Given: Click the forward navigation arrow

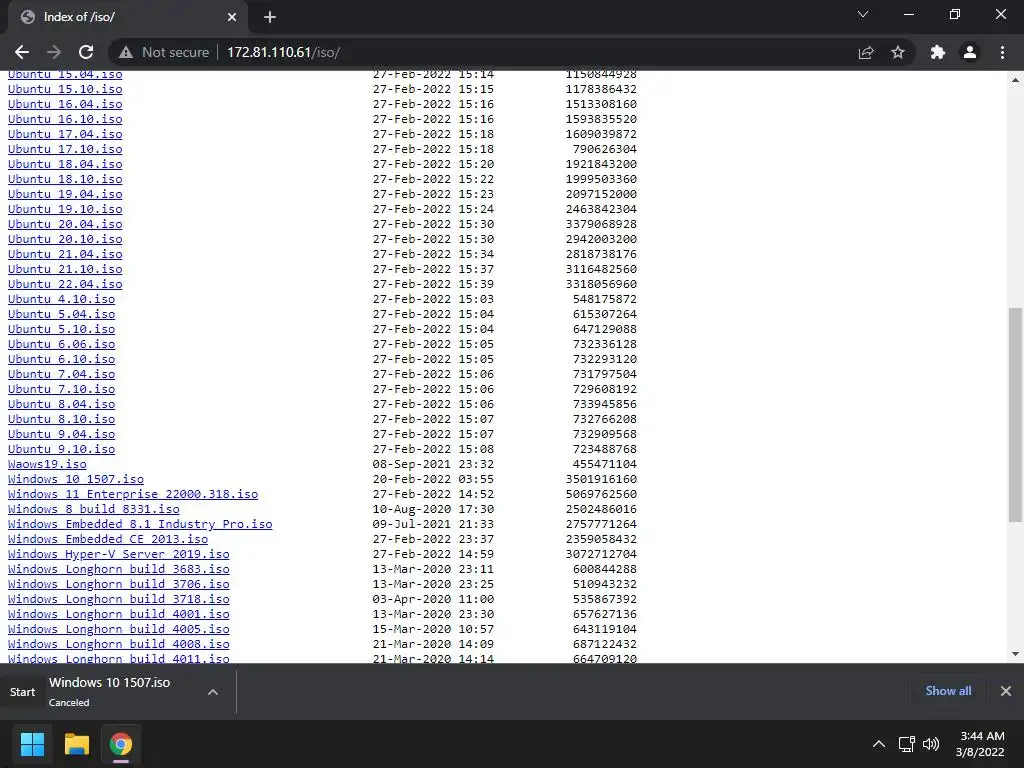Looking at the screenshot, I should 54,52.
